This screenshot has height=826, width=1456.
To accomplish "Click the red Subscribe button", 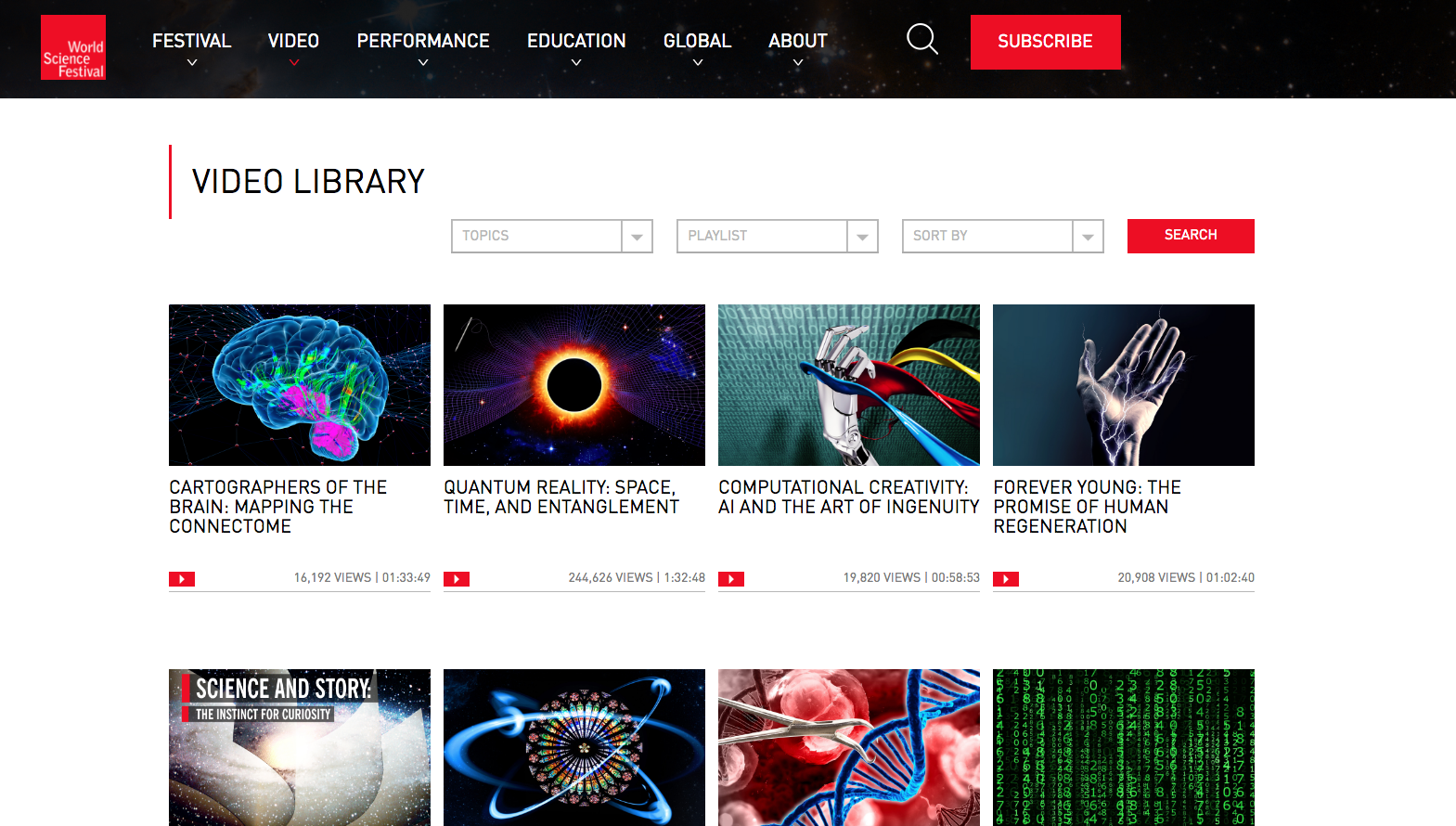I will tap(1046, 42).
